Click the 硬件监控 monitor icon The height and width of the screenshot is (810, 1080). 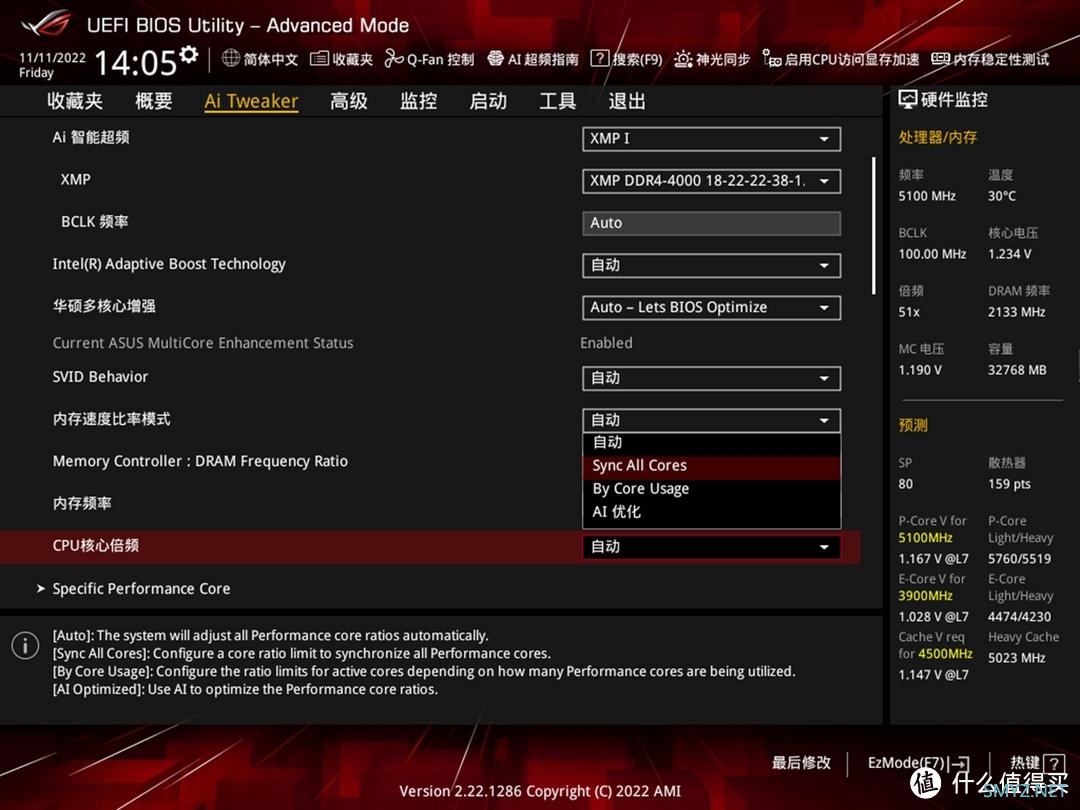pos(908,100)
